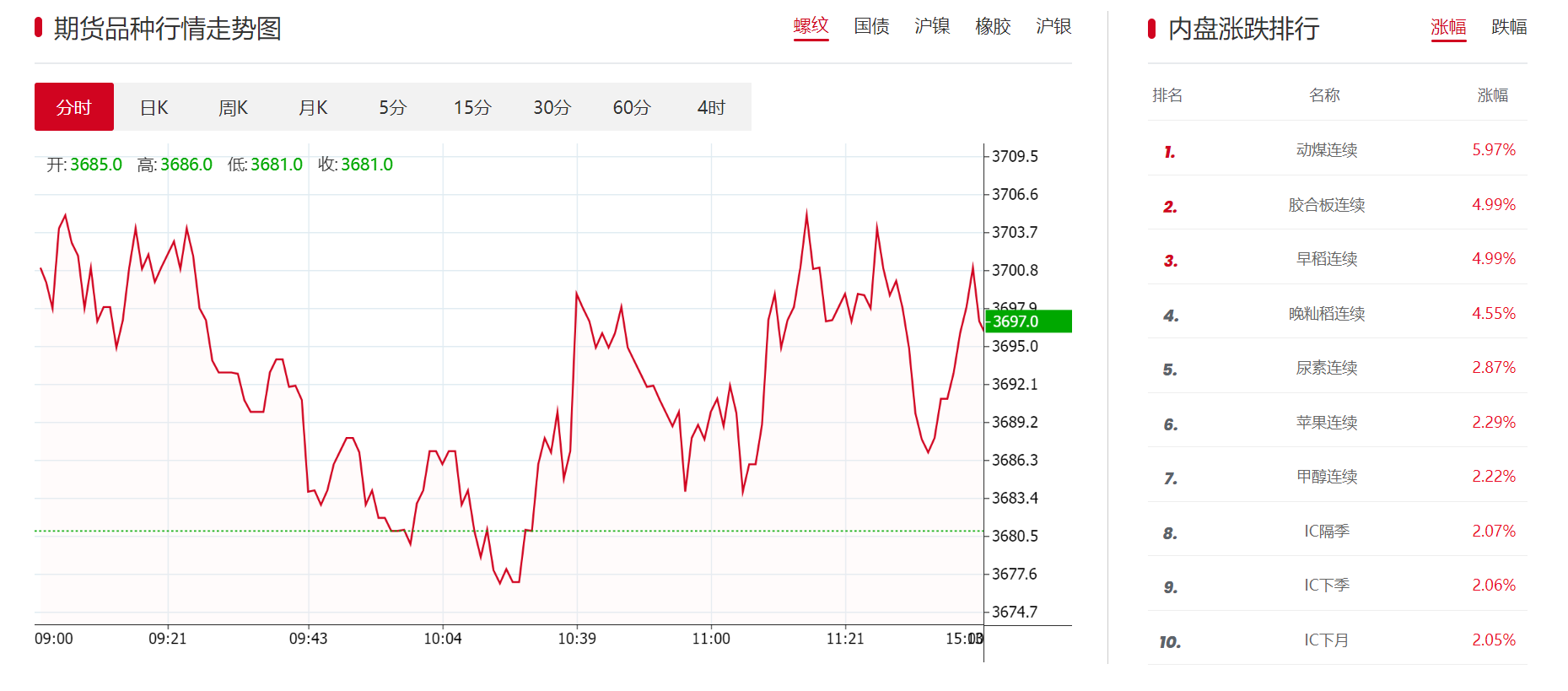Click the 2.07% gain of IC隔季

point(1494,532)
